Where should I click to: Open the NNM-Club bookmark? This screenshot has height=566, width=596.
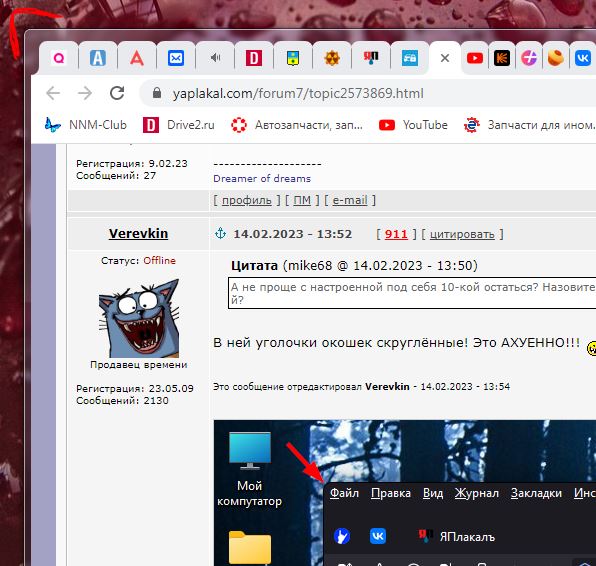click(x=86, y=125)
